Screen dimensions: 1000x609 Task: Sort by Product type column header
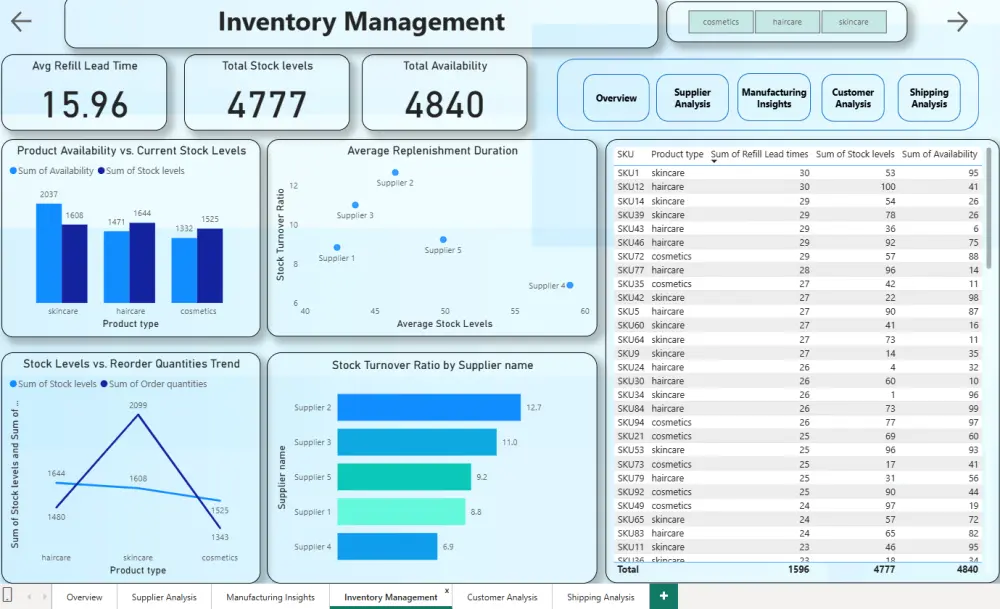[x=677, y=154]
